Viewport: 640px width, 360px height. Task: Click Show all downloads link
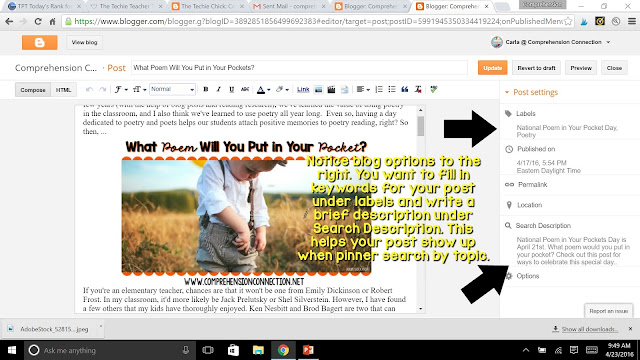click(x=589, y=329)
